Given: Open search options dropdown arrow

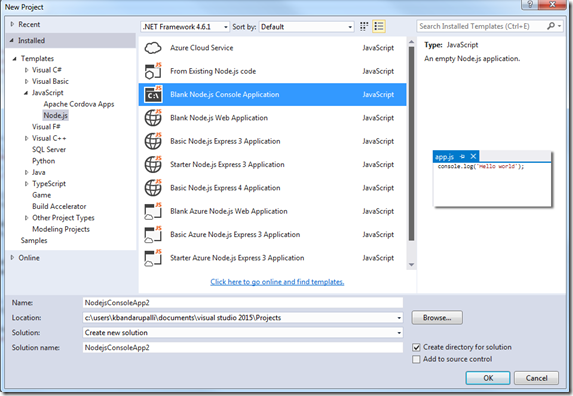Looking at the screenshot, I should pos(559,26).
